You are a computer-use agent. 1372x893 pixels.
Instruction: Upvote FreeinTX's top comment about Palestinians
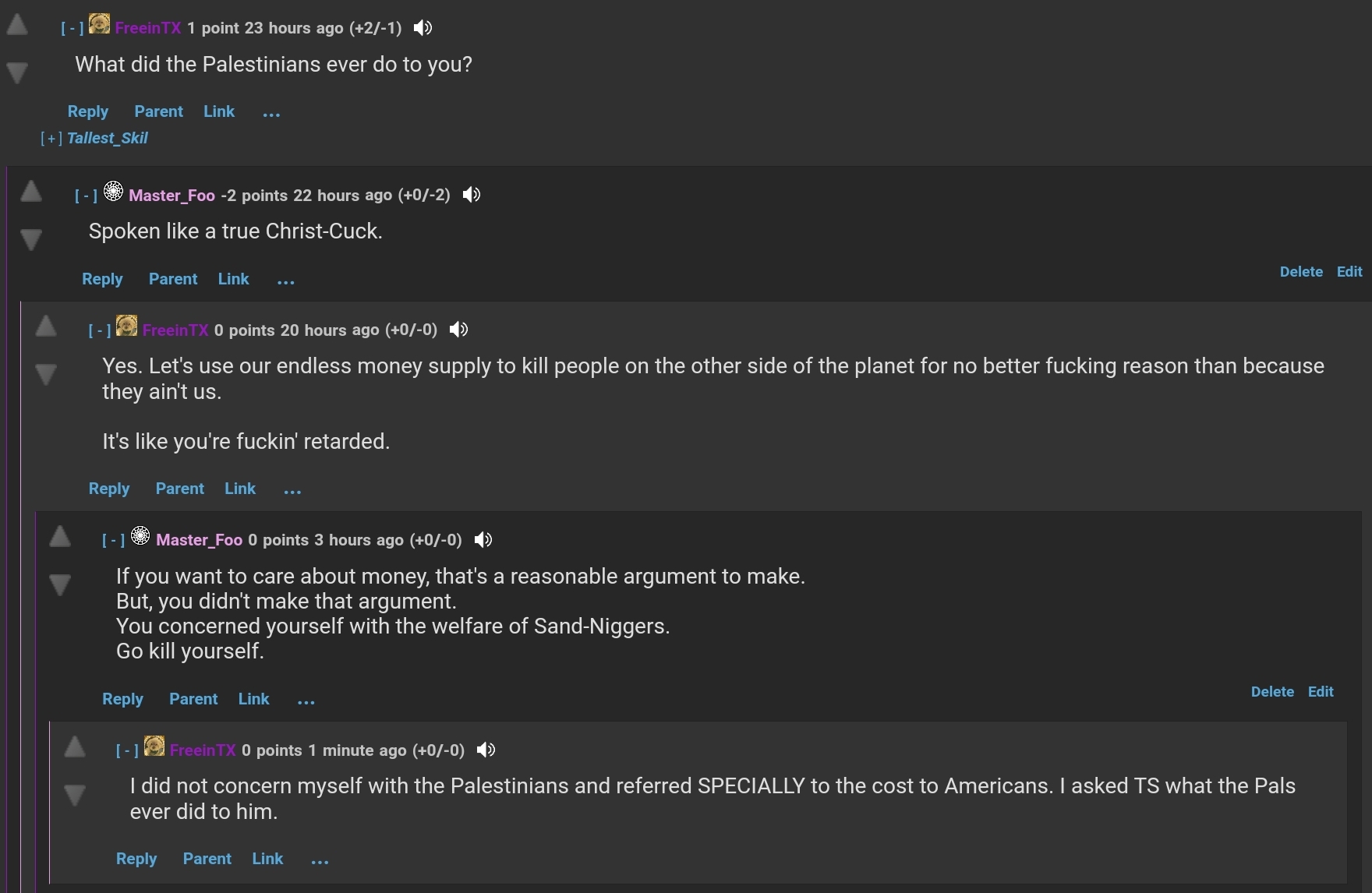[x=17, y=25]
